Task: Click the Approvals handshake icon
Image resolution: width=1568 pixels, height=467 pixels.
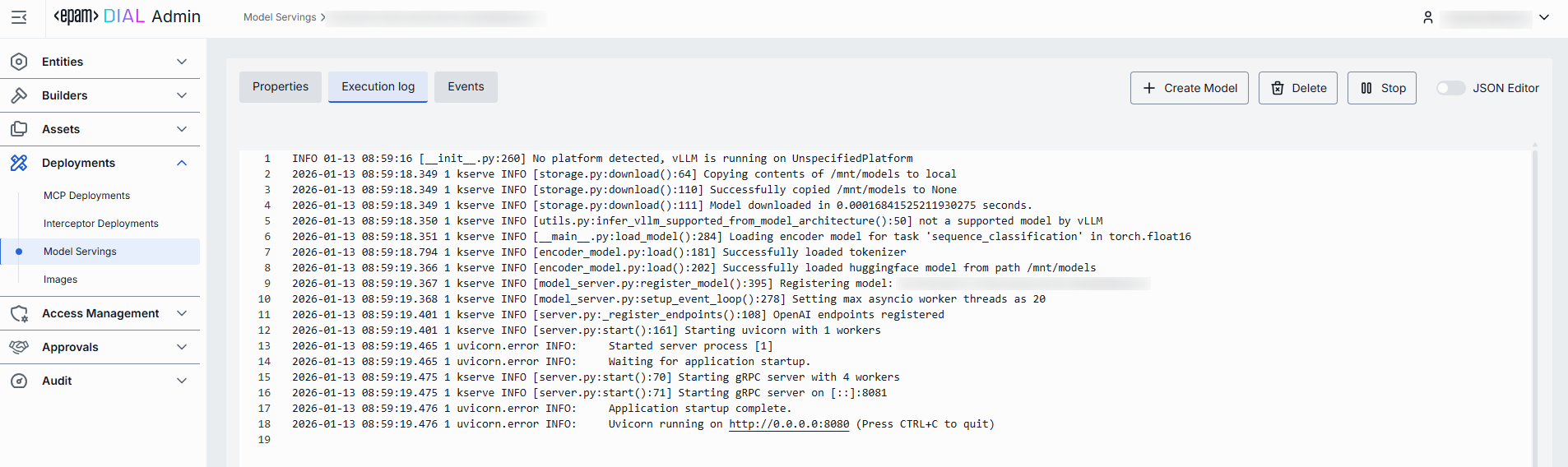Action: point(19,347)
